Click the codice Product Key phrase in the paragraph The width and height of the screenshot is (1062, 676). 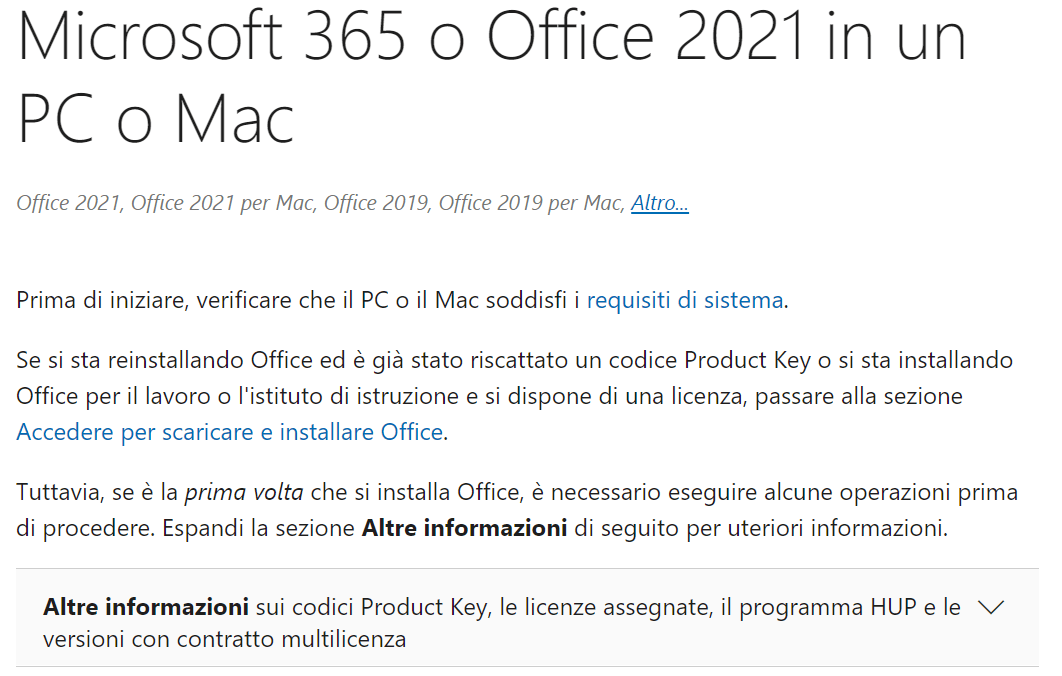point(709,360)
